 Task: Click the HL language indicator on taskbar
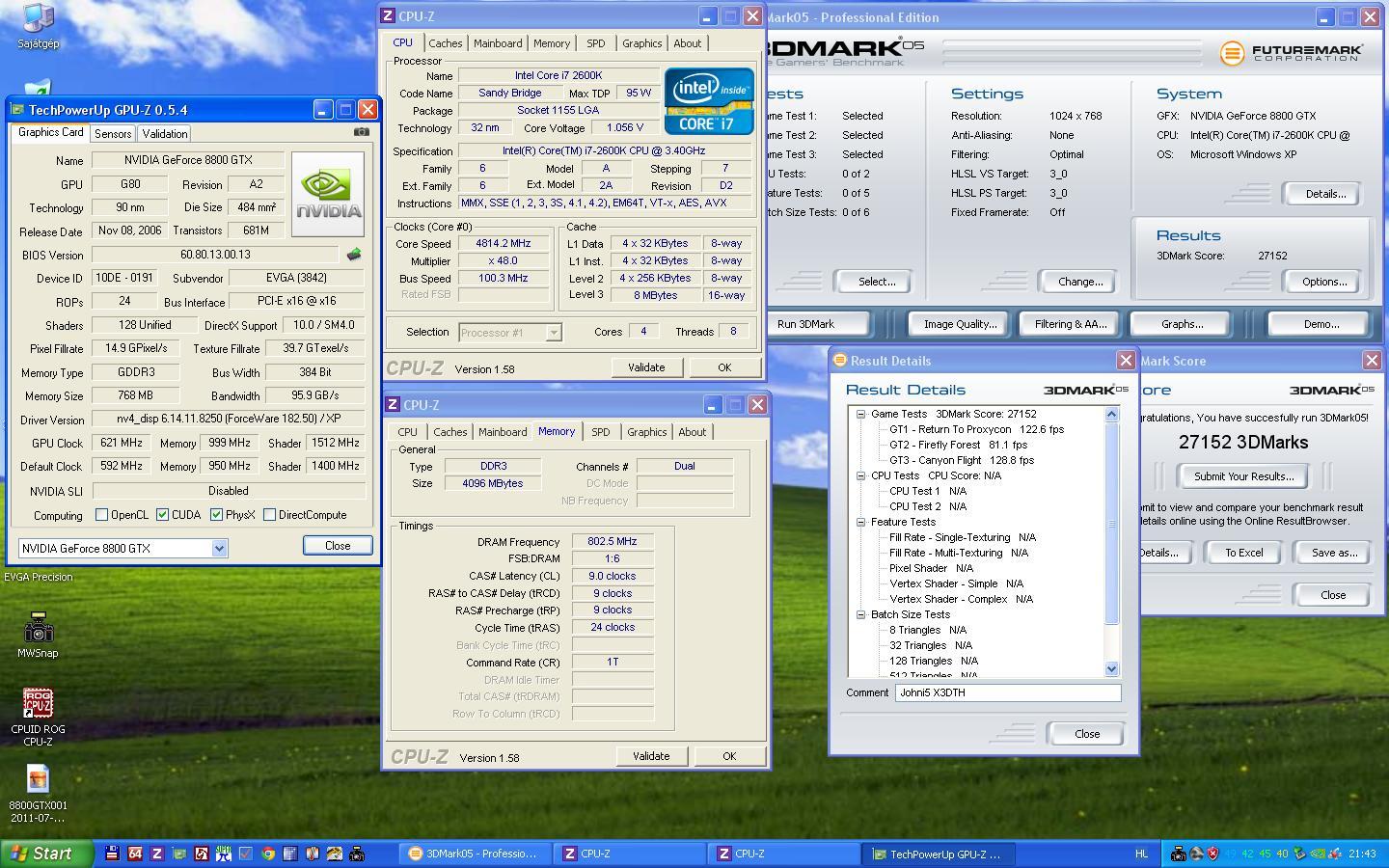[x=1141, y=854]
